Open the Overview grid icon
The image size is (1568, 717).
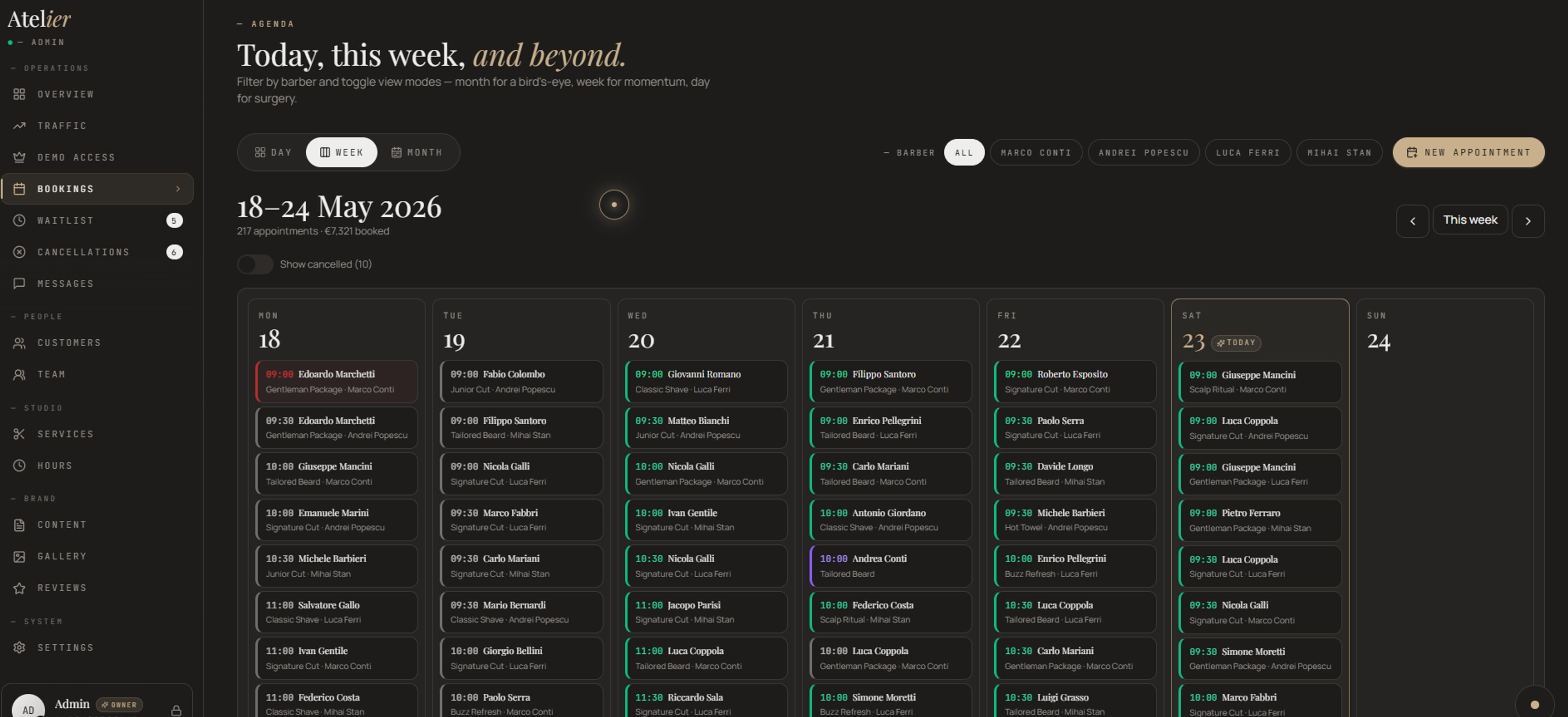point(20,94)
